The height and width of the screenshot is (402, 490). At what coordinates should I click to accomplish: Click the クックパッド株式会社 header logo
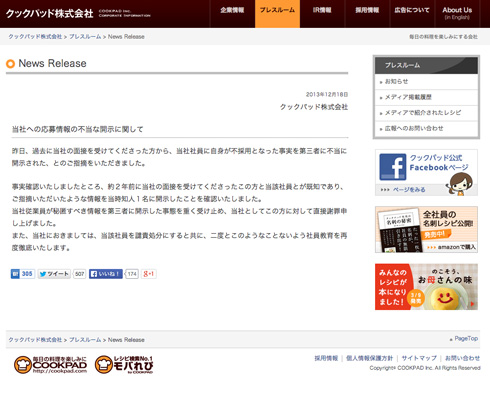(49, 14)
